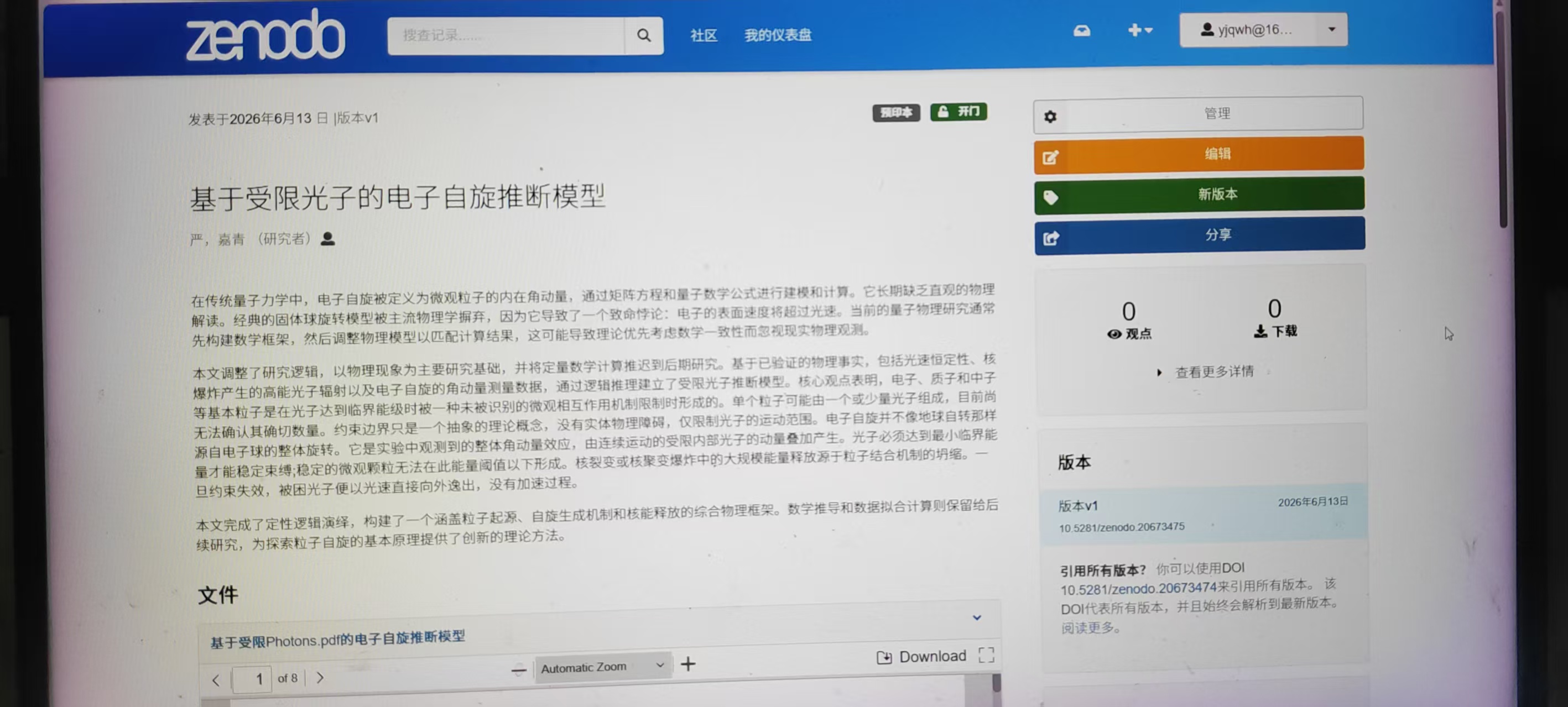The image size is (1568, 707).
Task: Click the orange 编辑 button
Action: tap(1199, 155)
